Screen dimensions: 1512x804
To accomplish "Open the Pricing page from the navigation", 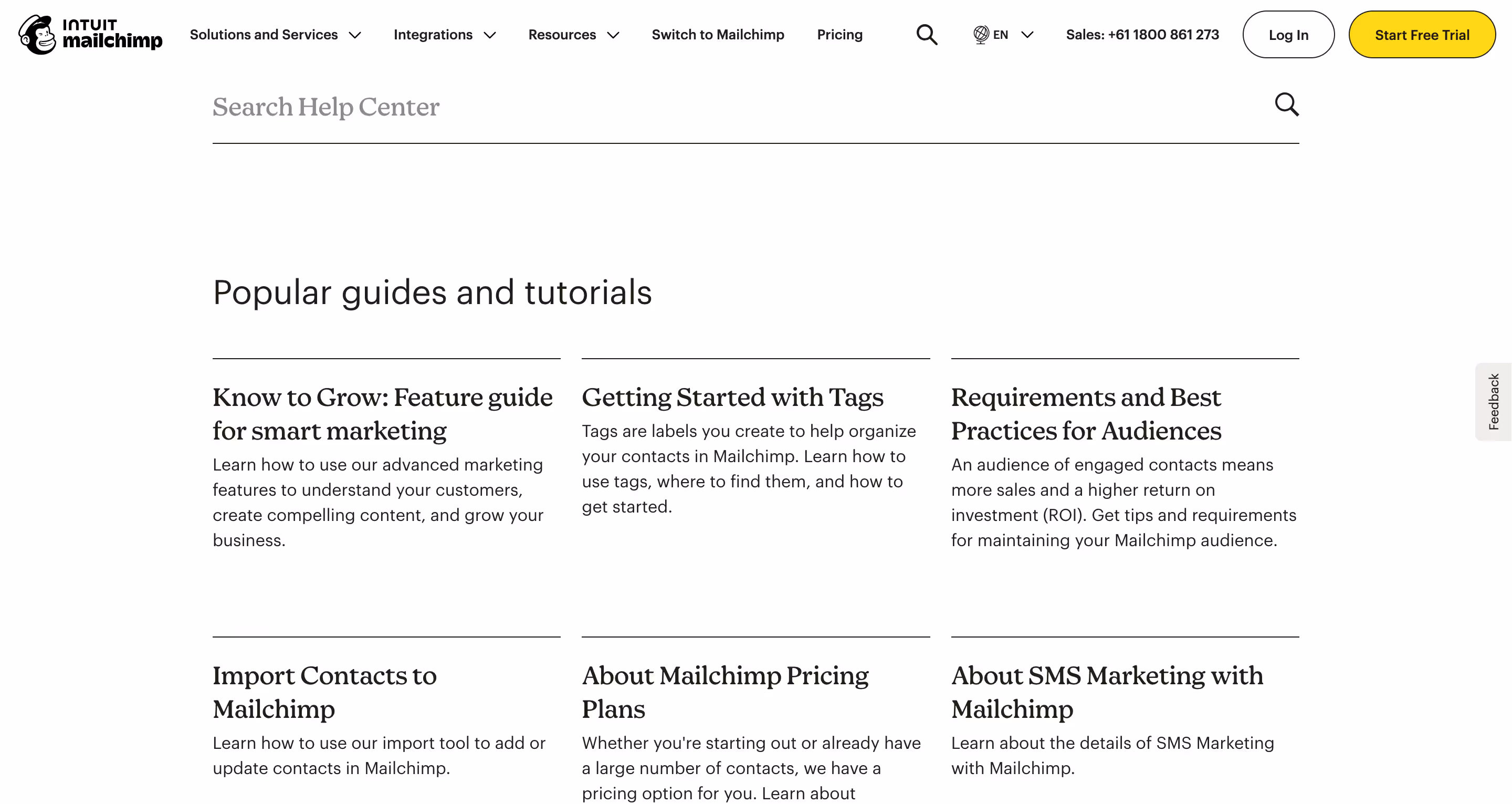I will pyautogui.click(x=839, y=35).
